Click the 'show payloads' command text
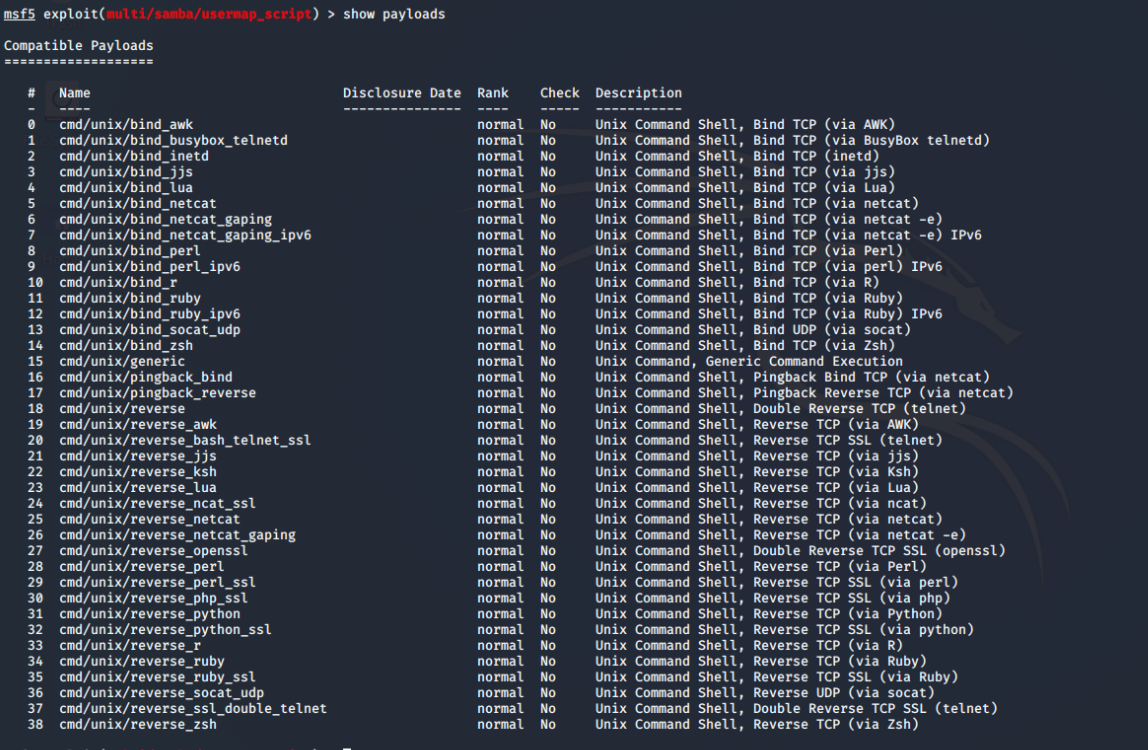This screenshot has width=1148, height=750. [394, 14]
